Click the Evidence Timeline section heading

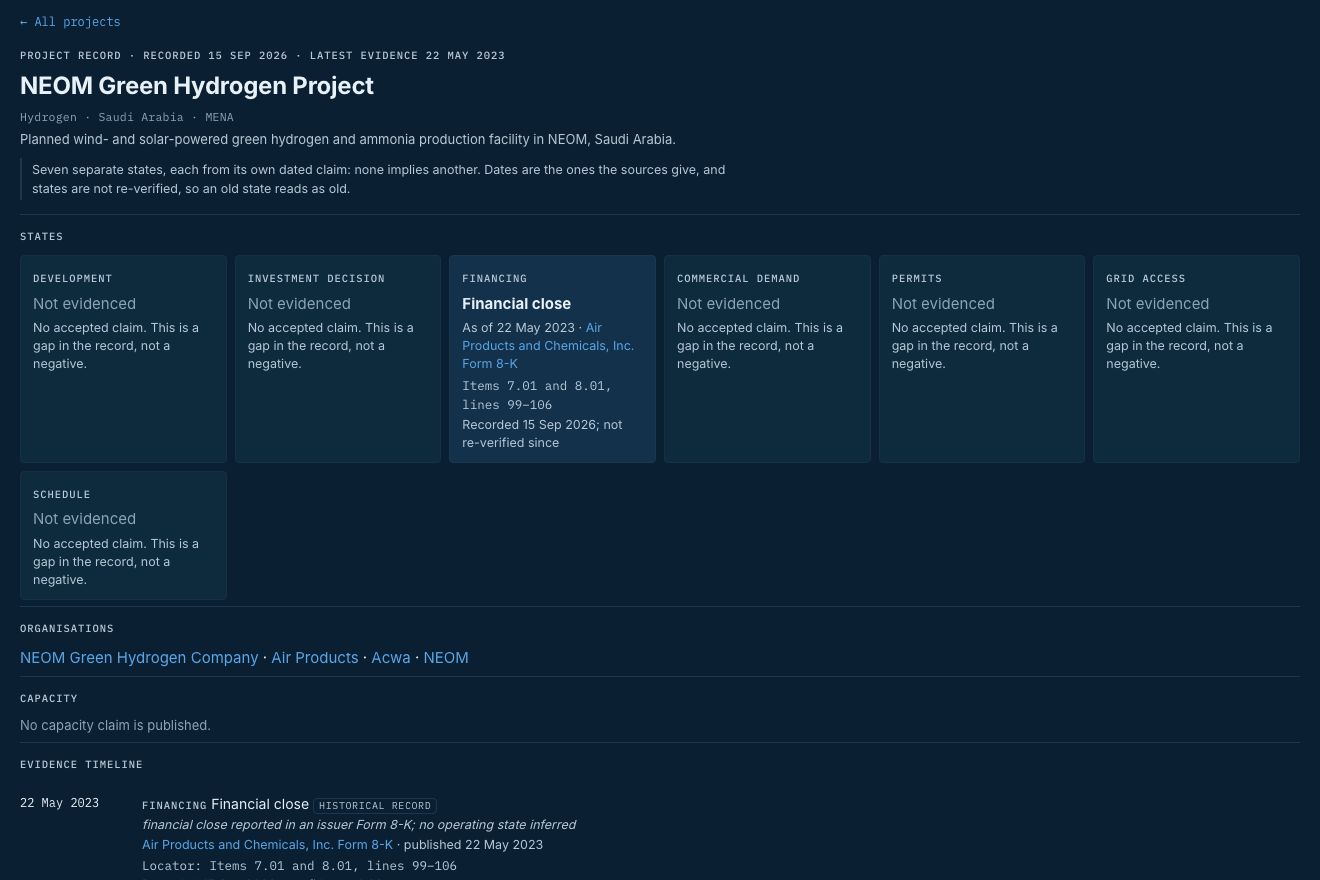point(81,765)
